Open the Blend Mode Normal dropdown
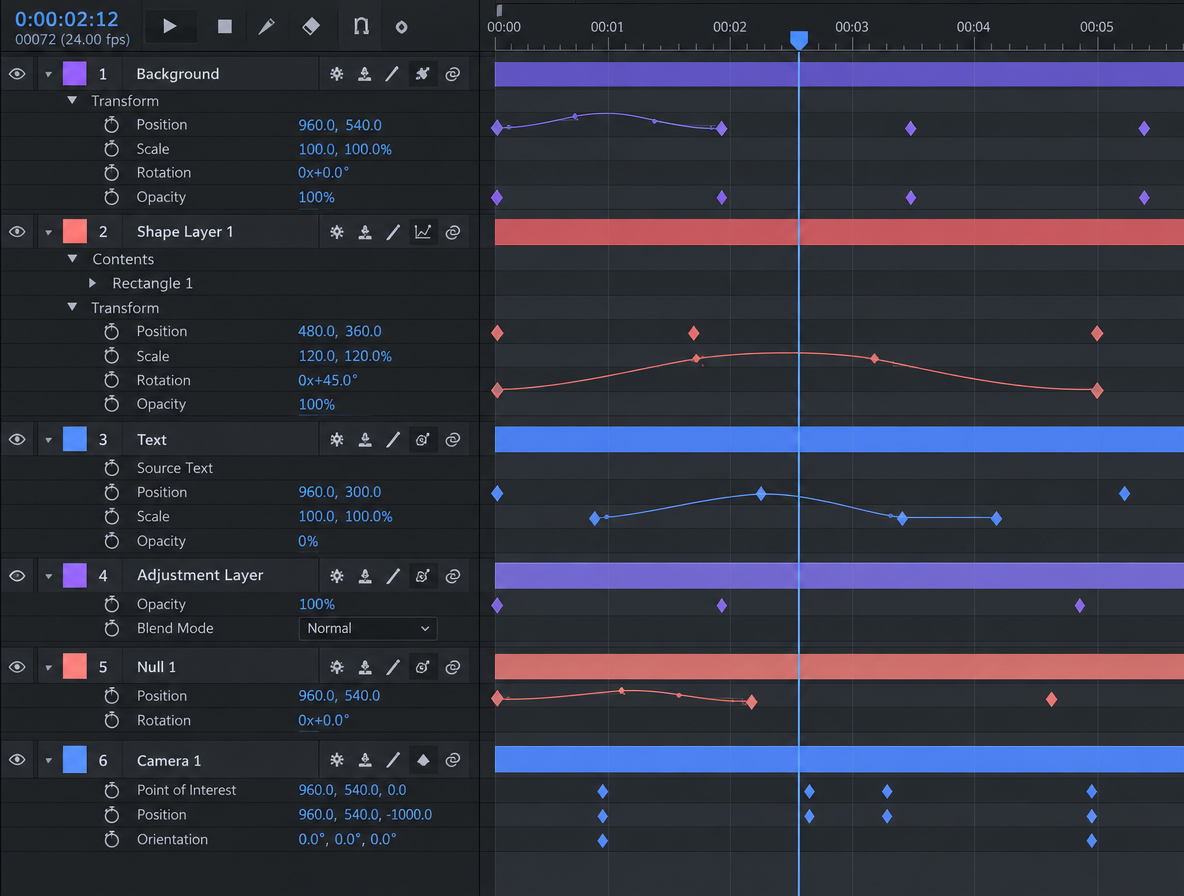Screen dimensions: 1184x896 (368, 628)
